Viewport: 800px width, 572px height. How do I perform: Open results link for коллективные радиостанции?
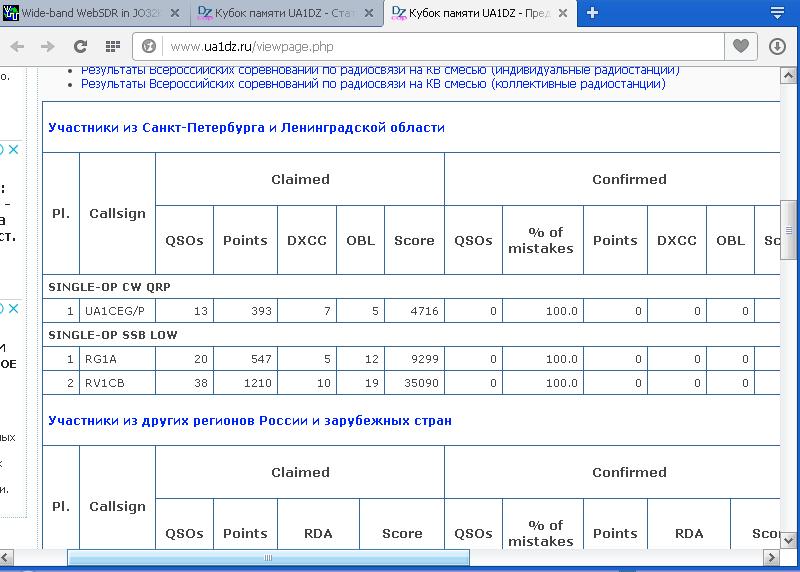point(373,84)
